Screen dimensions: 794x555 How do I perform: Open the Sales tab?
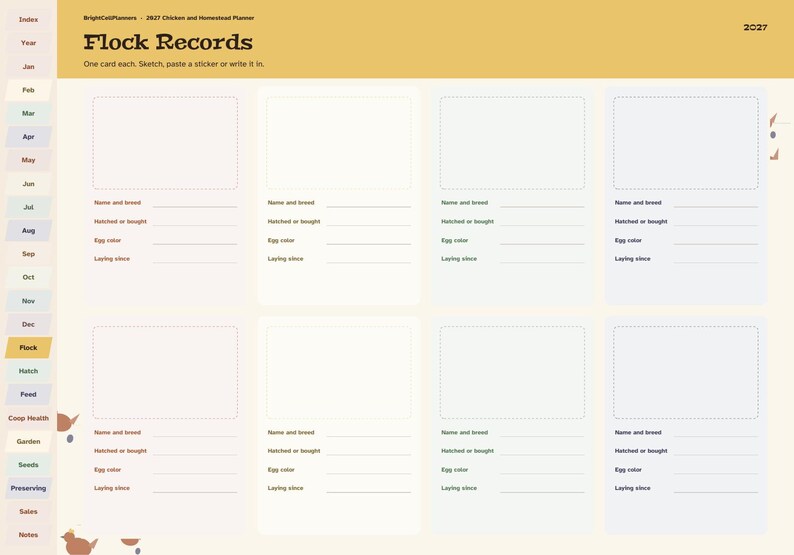[28, 511]
